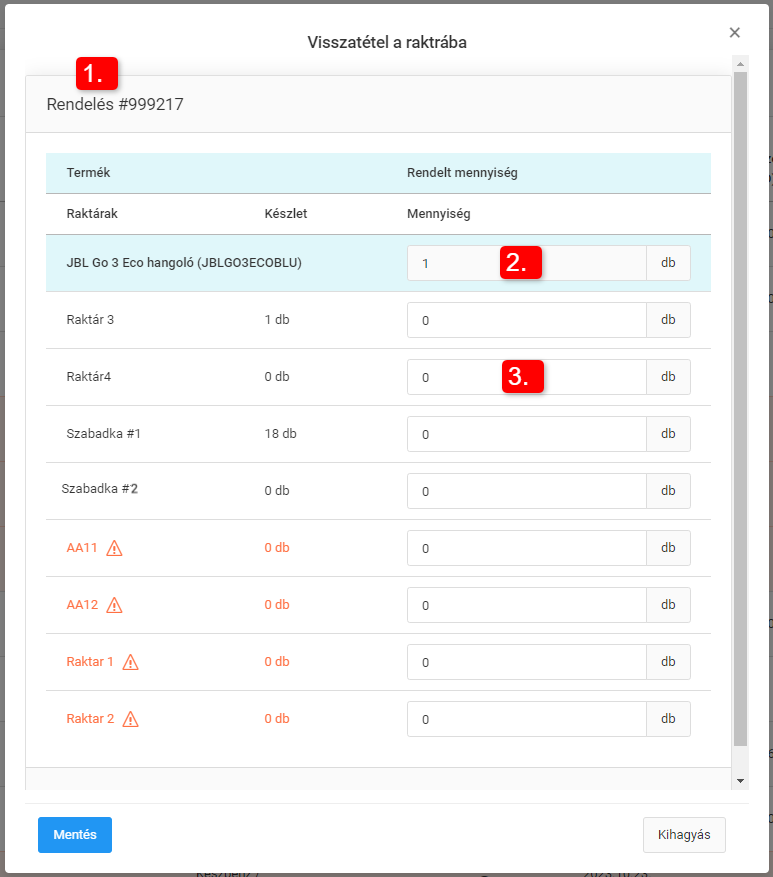This screenshot has width=773, height=877.
Task: Click the warning triangle beside Raktar 1
Action: point(130,662)
